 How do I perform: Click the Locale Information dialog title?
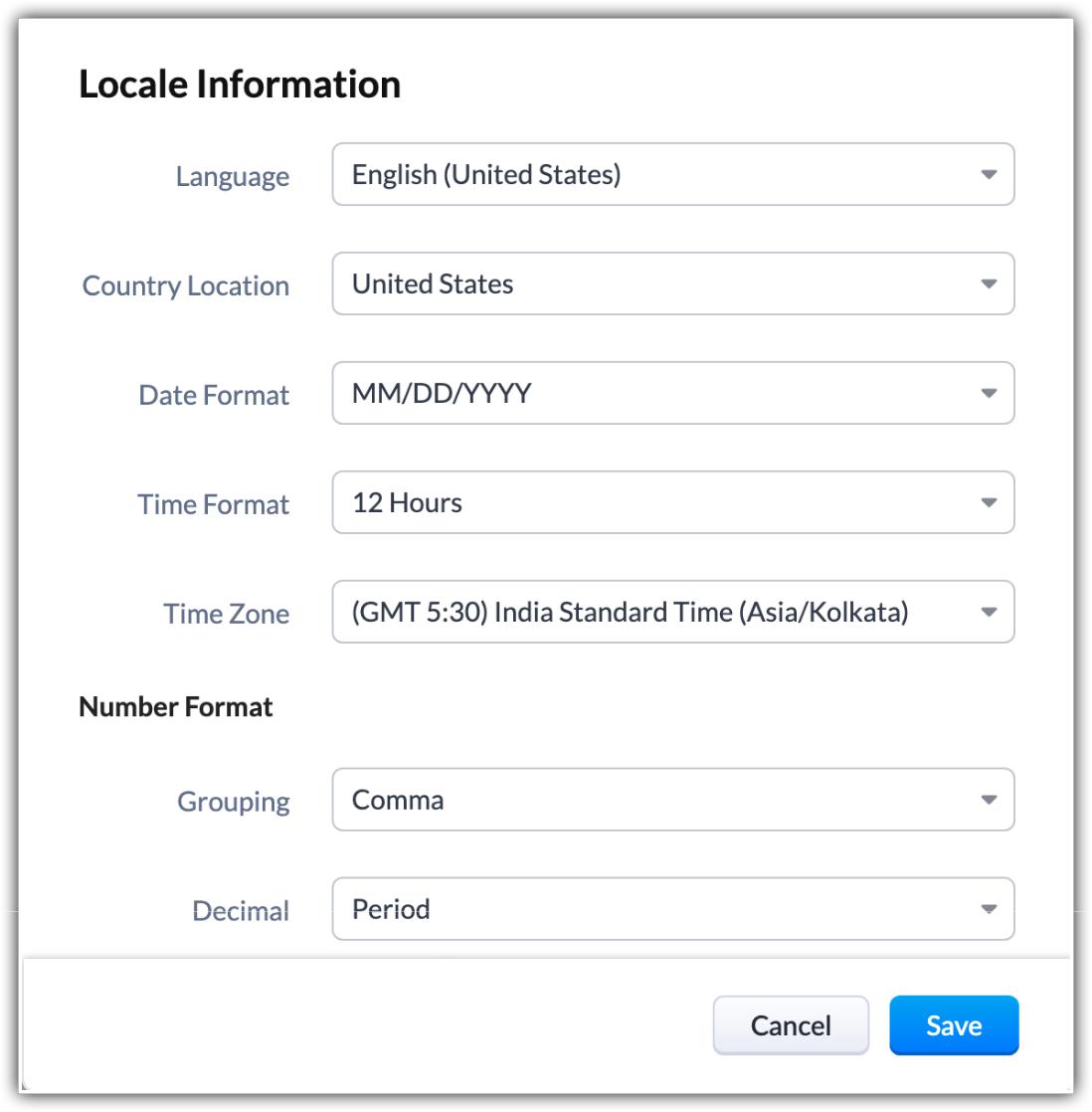point(240,85)
